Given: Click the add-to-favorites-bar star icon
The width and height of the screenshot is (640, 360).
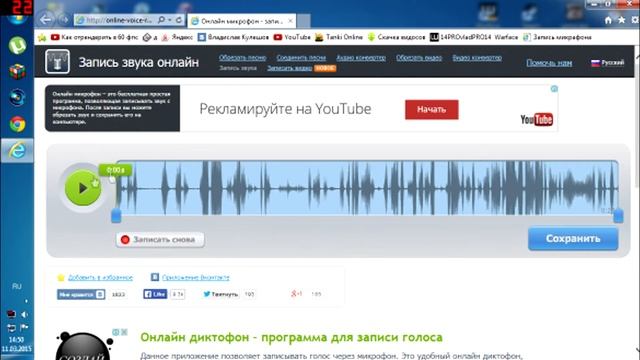Looking at the screenshot, I should pyautogui.click(x=42, y=38).
